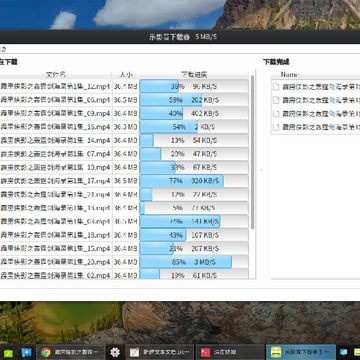This screenshot has width=360, height=360.
Task: Select the file name ending _15.mp4
Action: 55,248
